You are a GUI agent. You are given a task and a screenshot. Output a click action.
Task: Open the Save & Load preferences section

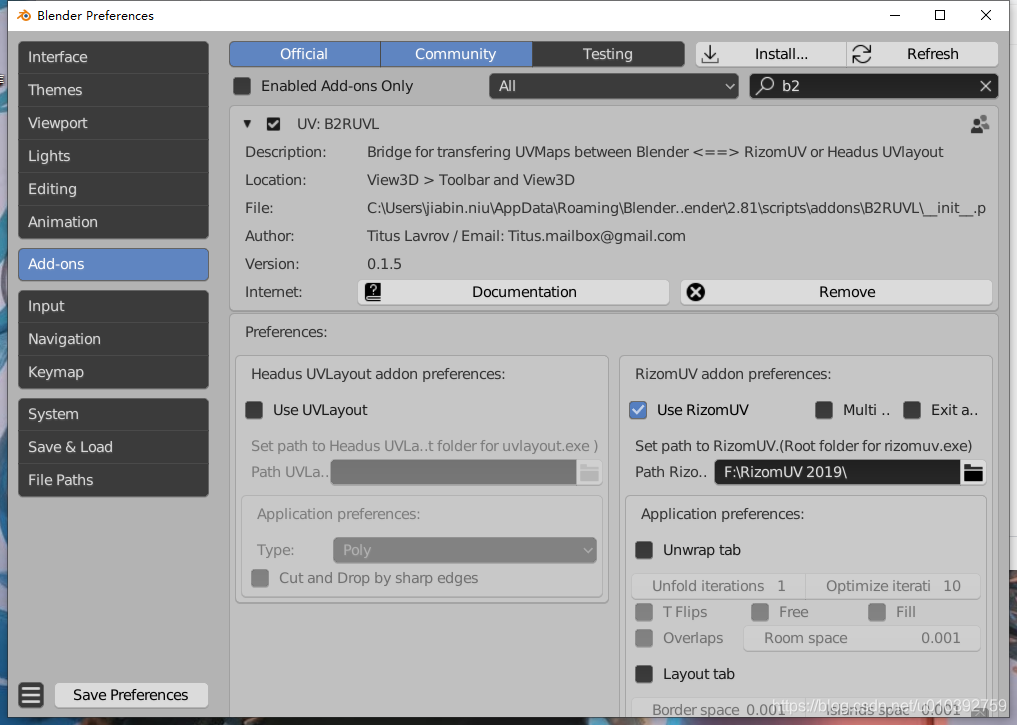[x=114, y=447]
